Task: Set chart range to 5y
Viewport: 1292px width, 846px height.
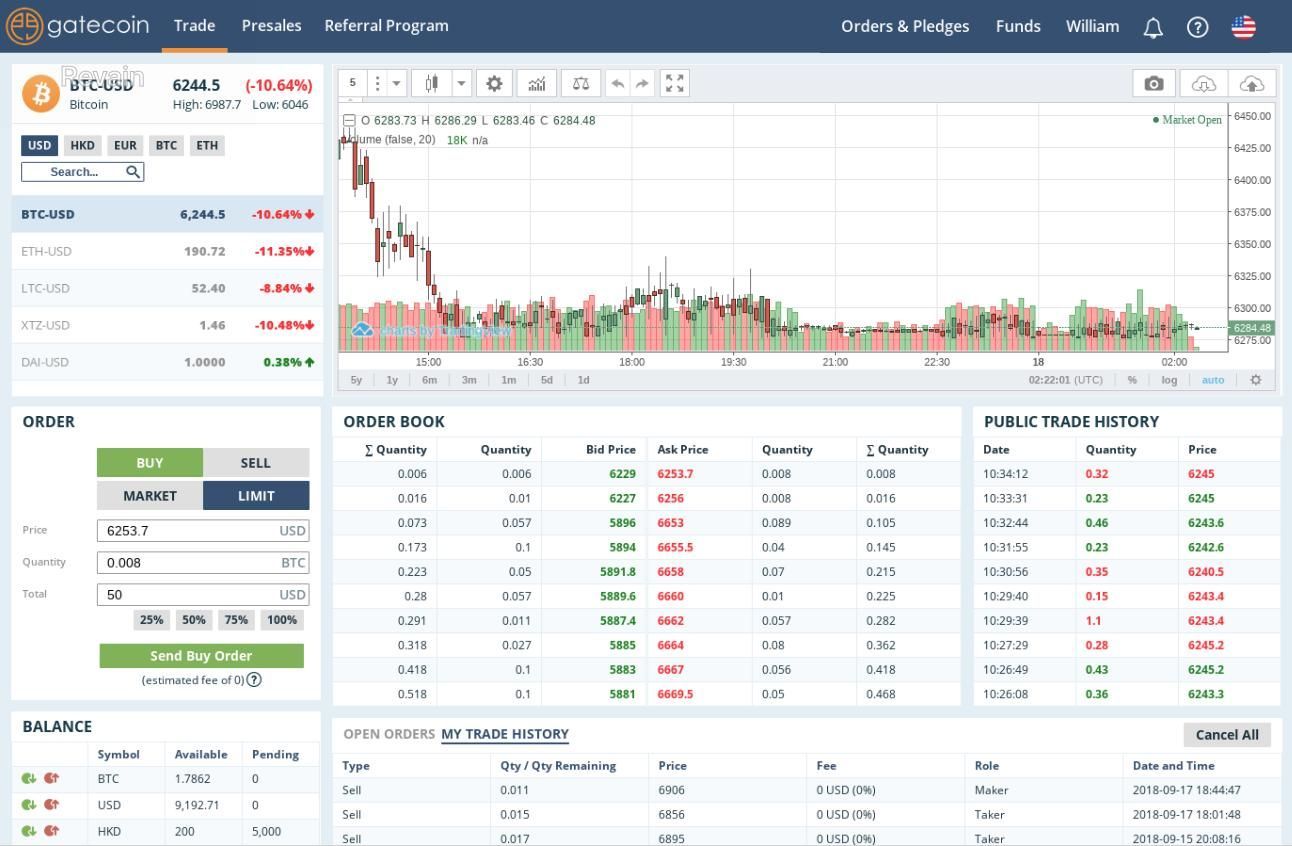Action: 356,380
